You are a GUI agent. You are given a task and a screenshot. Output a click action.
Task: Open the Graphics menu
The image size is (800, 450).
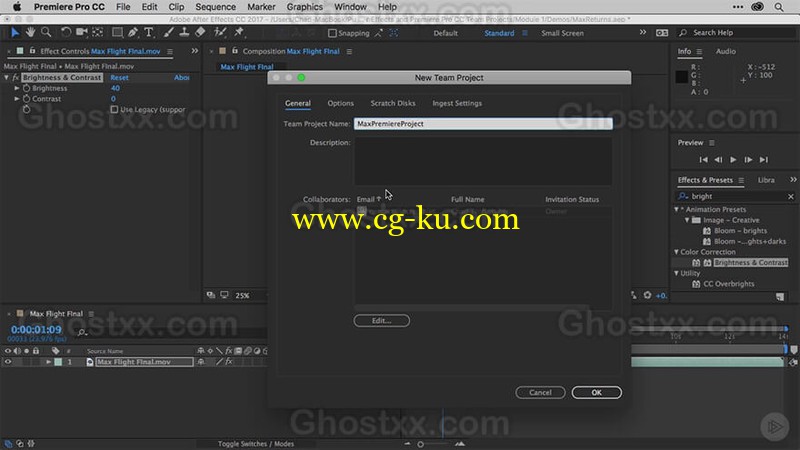(x=305, y=7)
